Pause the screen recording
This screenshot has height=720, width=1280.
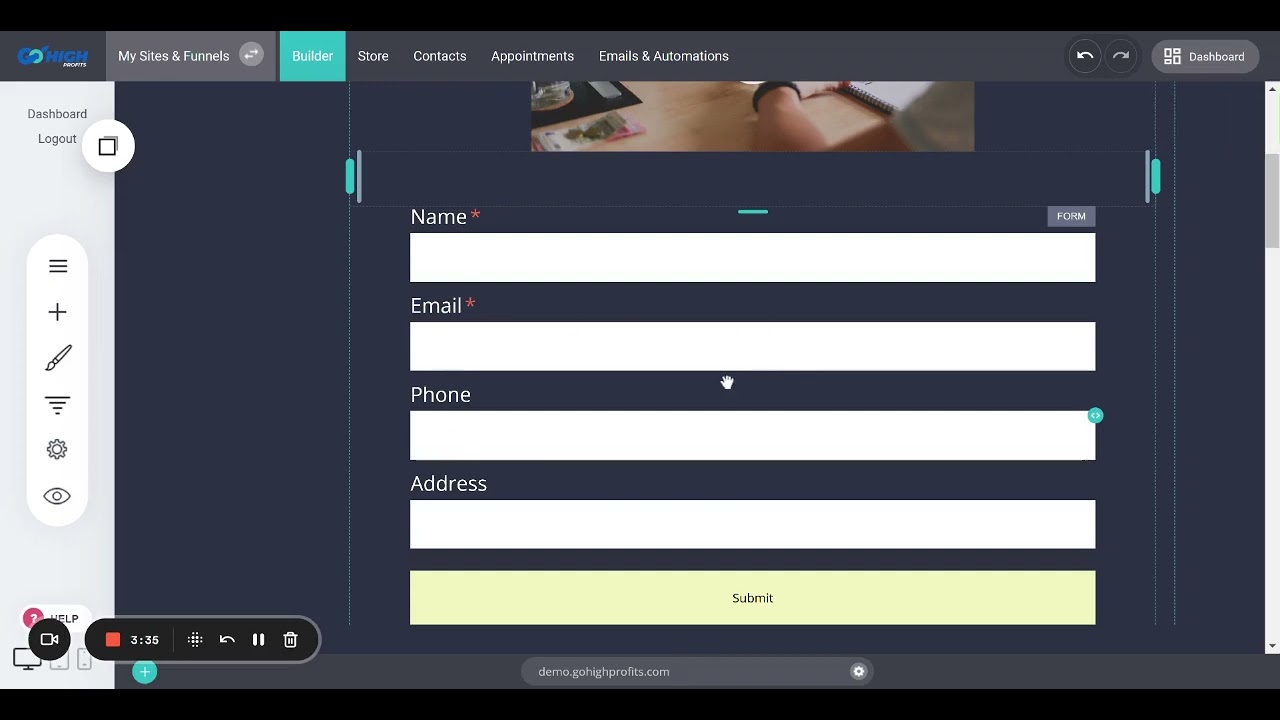coord(259,640)
